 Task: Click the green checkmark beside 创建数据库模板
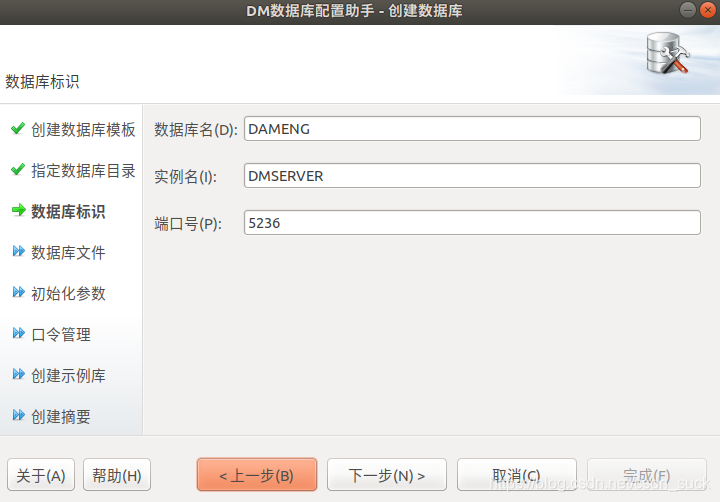click(18, 129)
